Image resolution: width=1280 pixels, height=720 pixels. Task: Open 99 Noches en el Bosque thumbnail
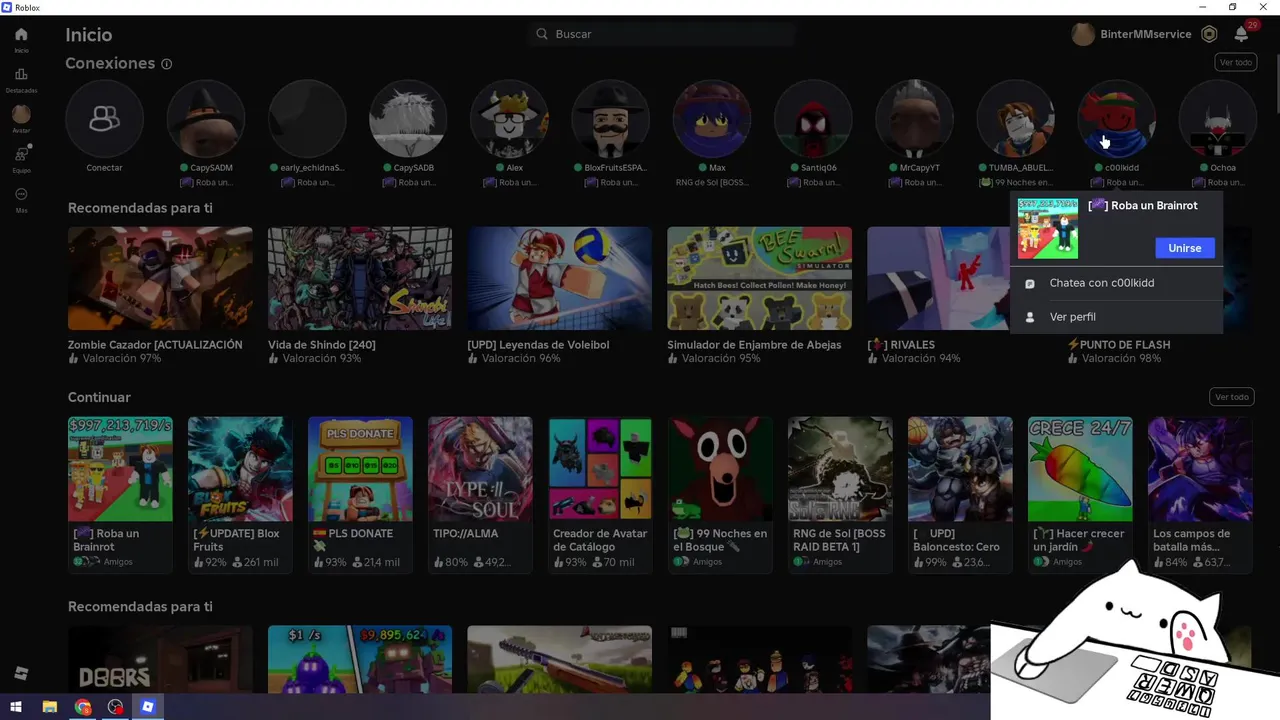(x=720, y=469)
